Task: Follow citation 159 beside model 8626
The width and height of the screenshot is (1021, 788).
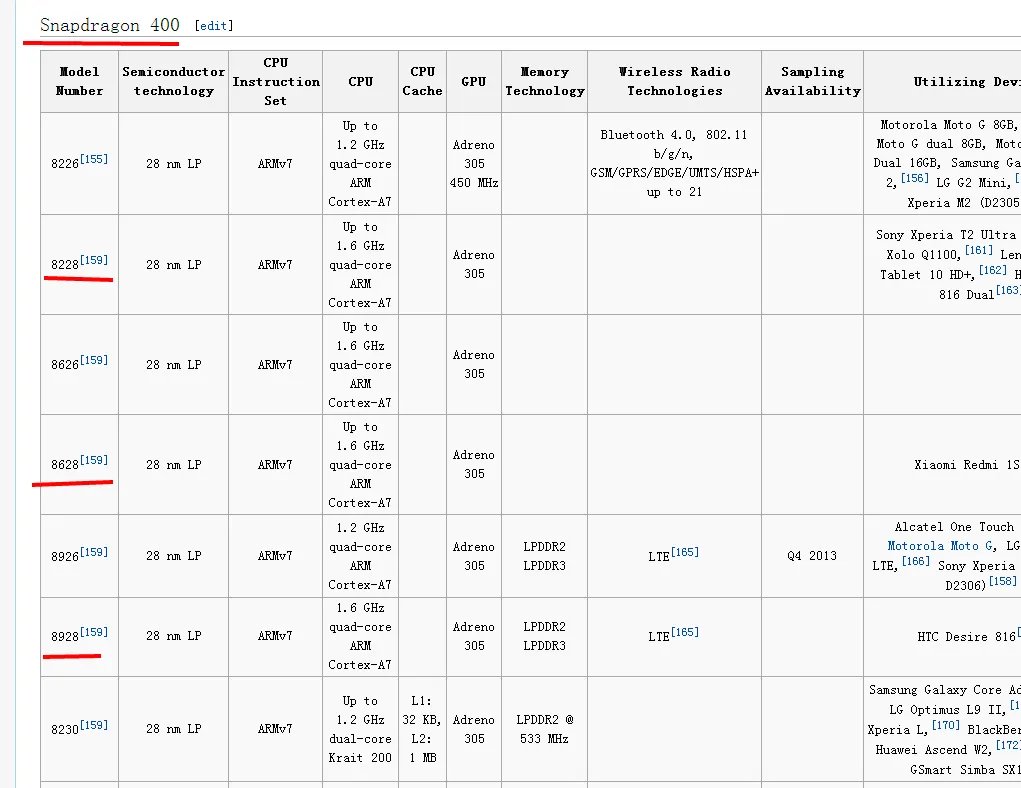Action: [x=94, y=361]
